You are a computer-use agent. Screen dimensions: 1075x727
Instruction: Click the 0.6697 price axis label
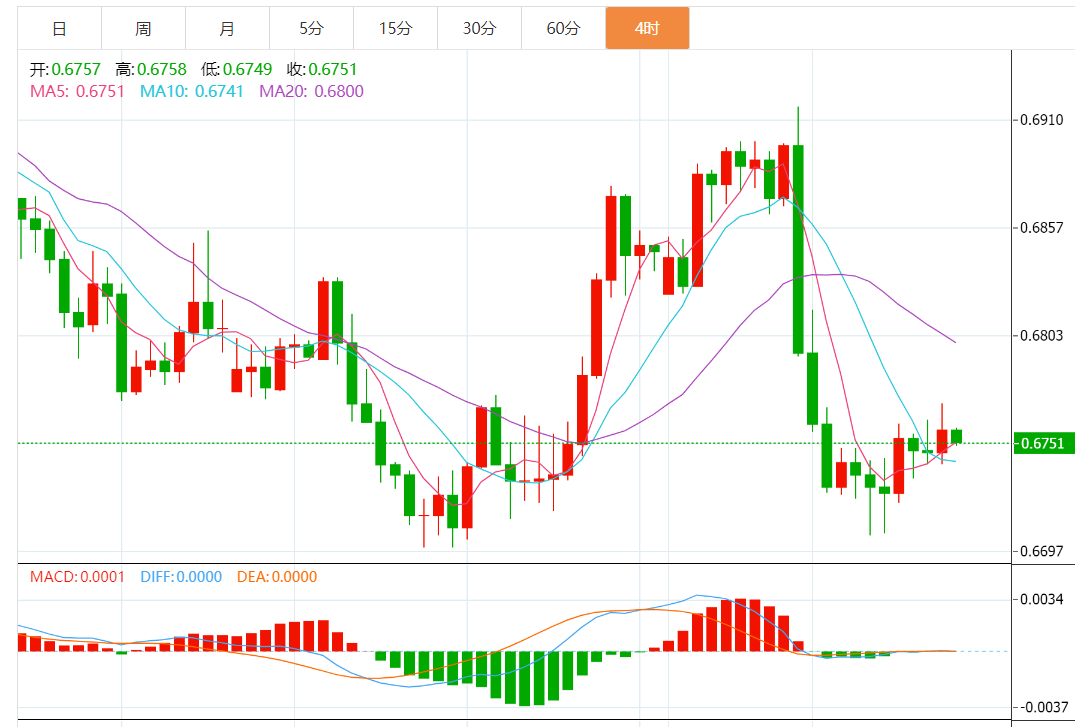pyautogui.click(x=1042, y=551)
